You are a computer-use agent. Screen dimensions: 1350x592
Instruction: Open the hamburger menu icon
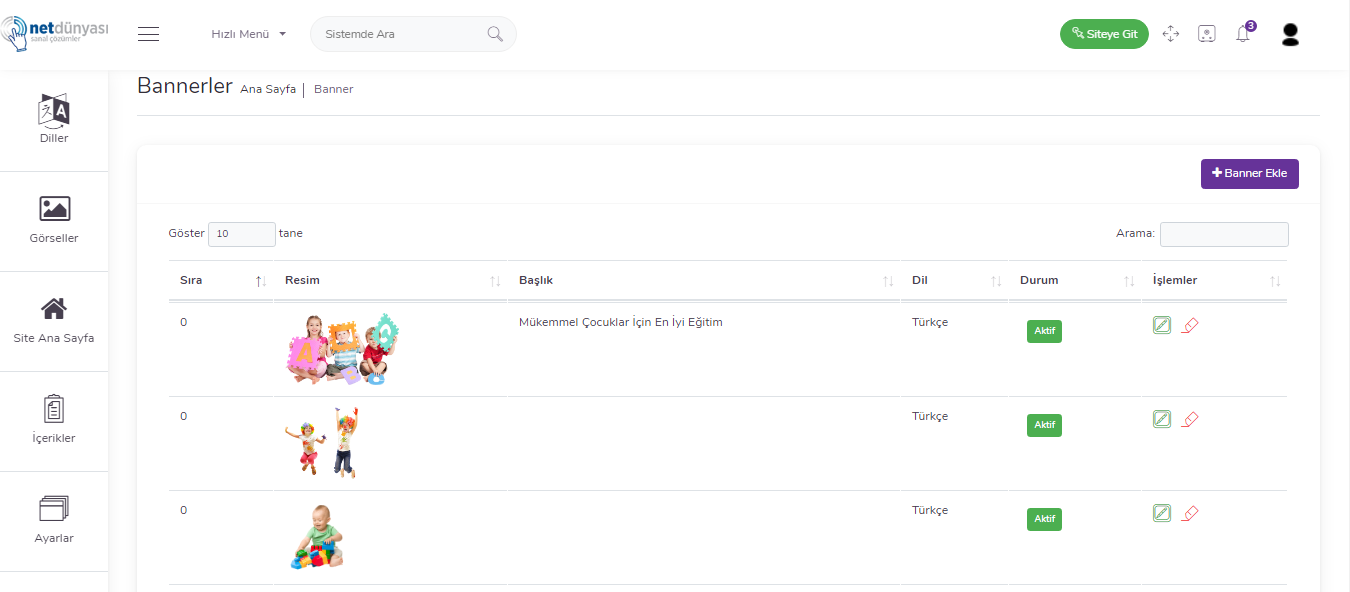149,34
